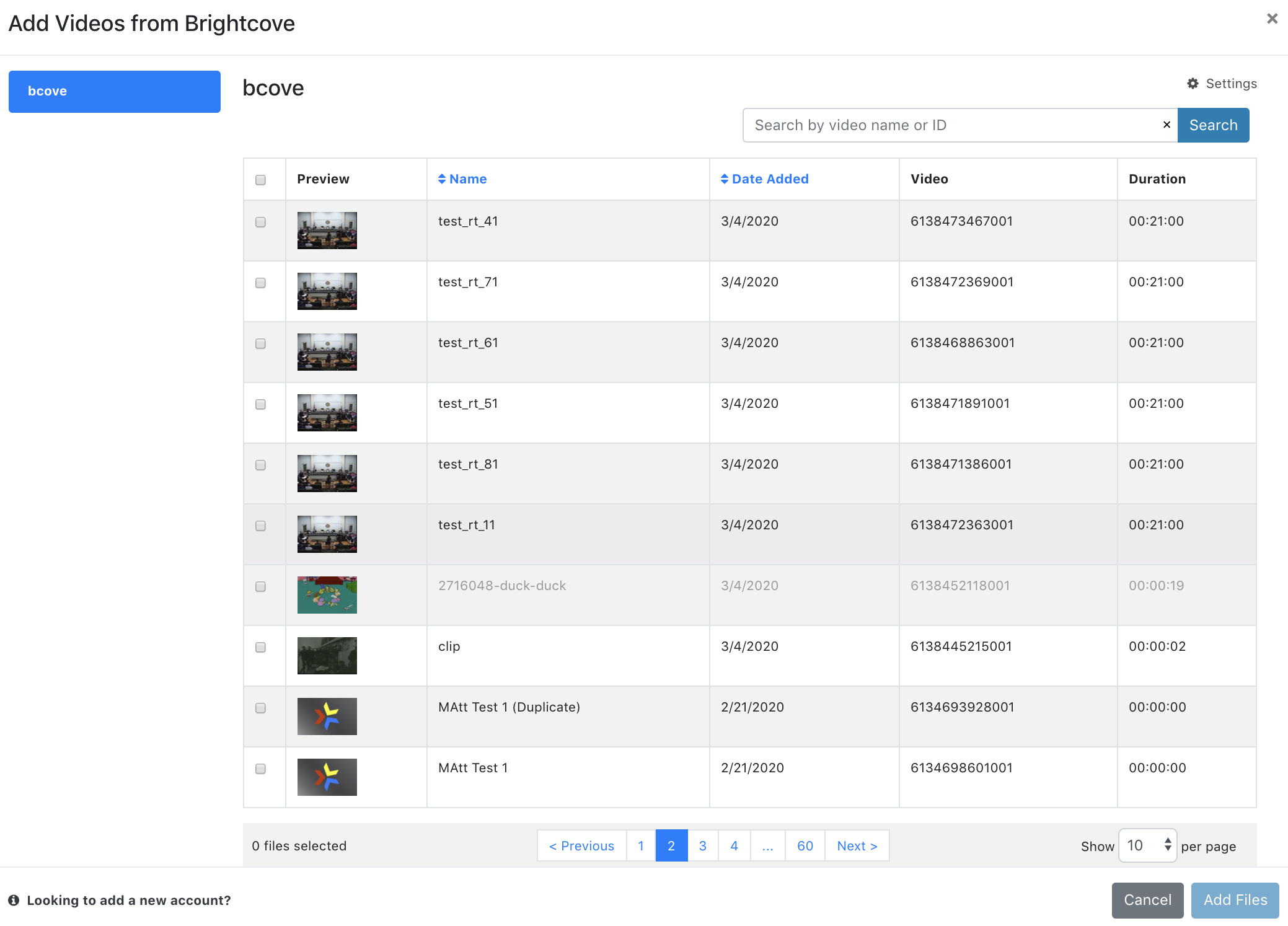Click video ID 6134698601001

pos(961,768)
